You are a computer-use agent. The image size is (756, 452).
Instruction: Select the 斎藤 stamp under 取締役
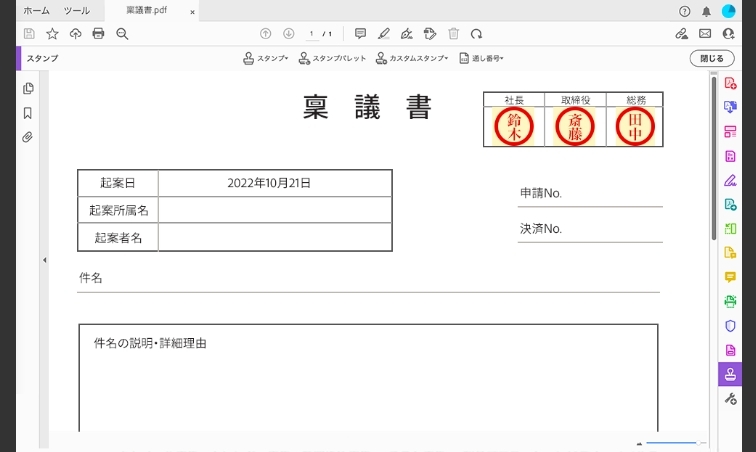(x=575, y=126)
